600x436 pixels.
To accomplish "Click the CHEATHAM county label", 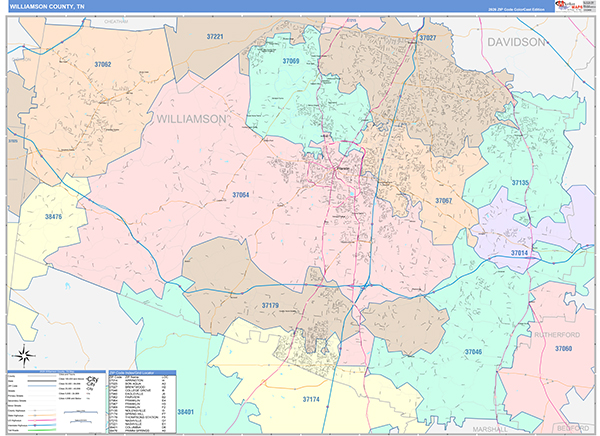I will coord(116,22).
